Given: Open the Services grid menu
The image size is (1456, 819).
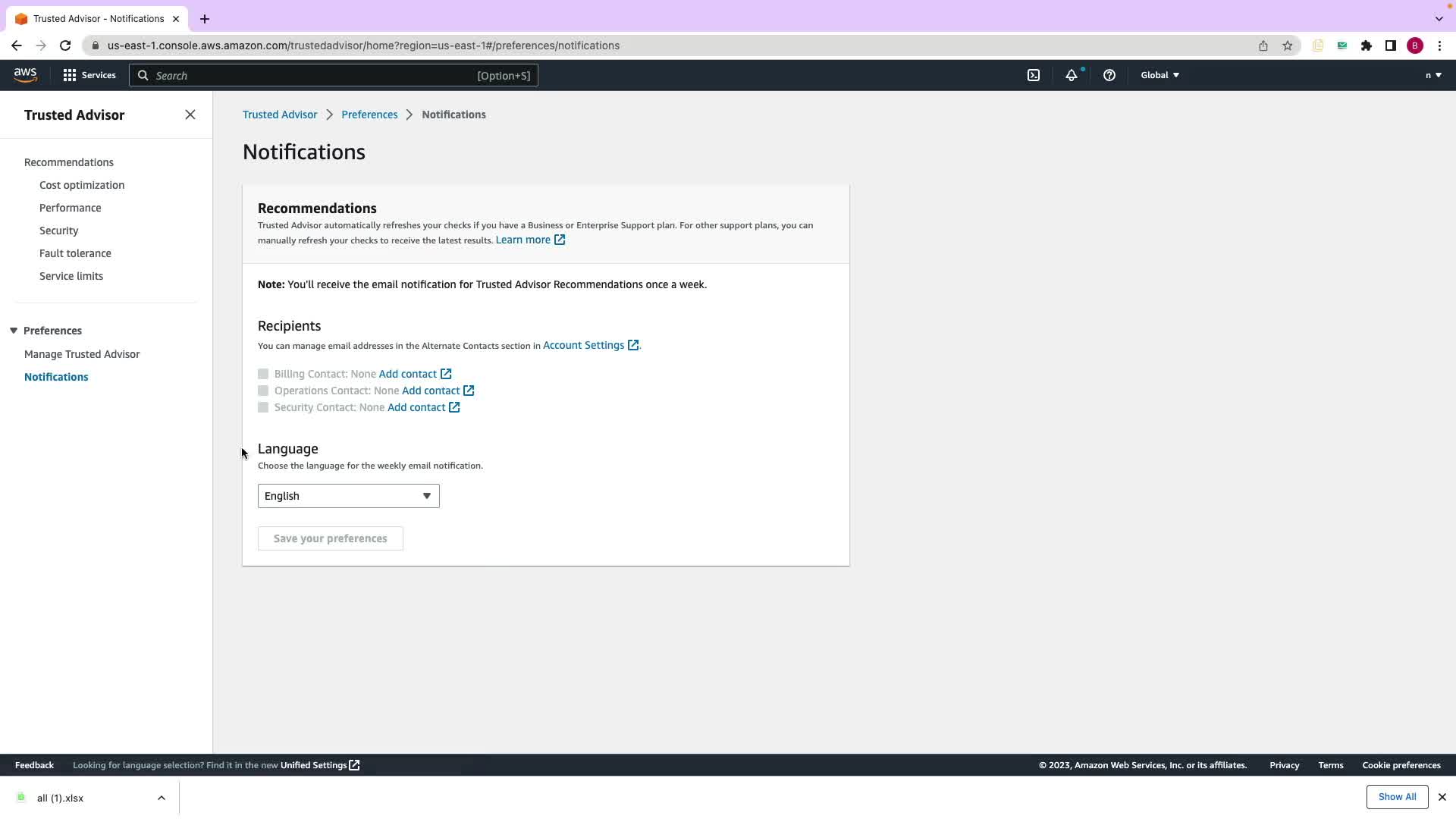Looking at the screenshot, I should [89, 75].
